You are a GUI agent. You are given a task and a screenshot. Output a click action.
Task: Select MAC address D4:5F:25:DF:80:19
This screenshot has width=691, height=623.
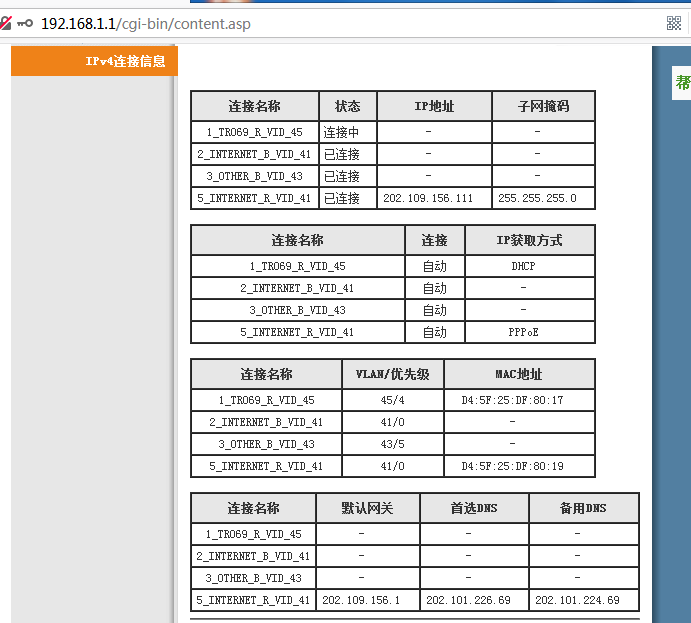tap(513, 466)
